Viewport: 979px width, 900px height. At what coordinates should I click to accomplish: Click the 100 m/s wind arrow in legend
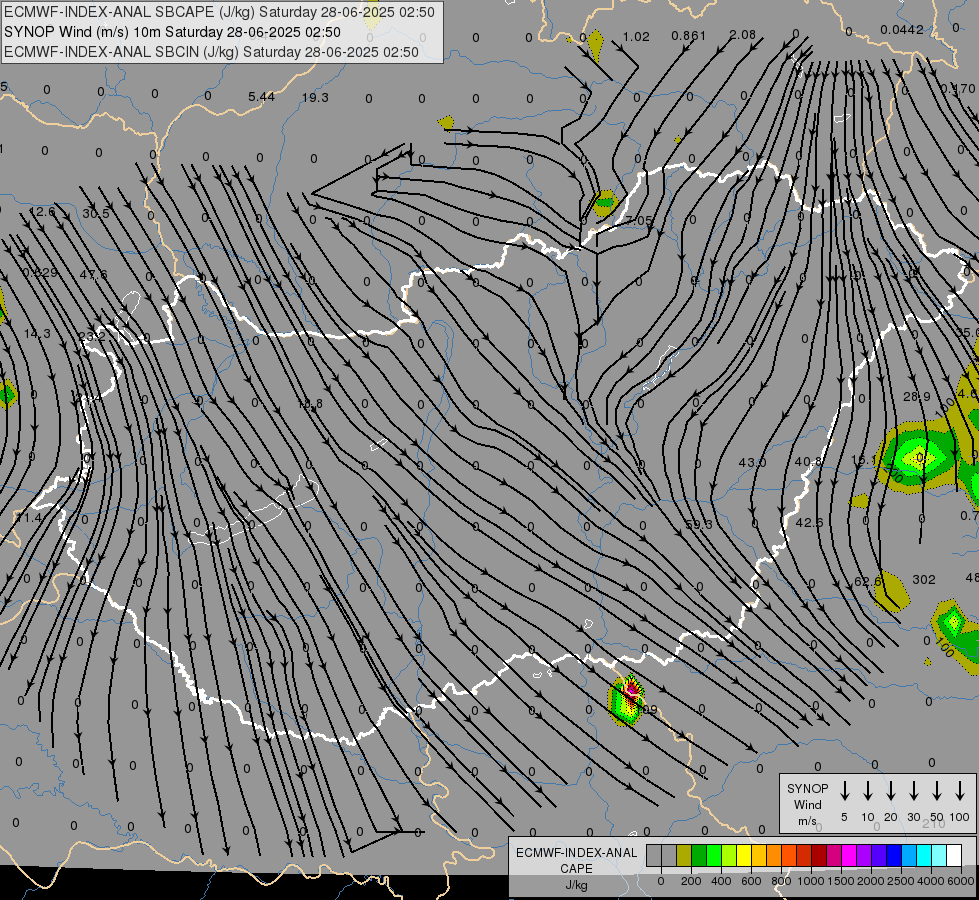[x=960, y=790]
